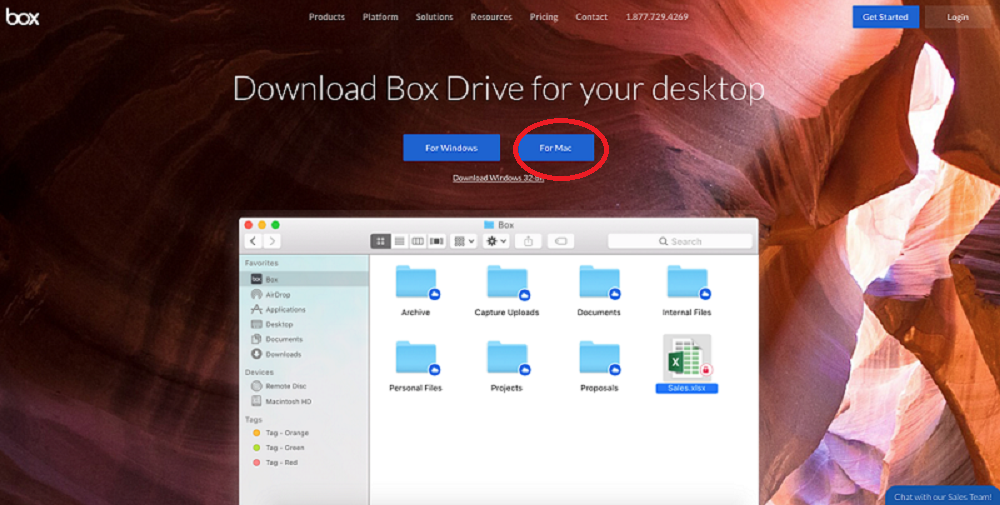This screenshot has height=505, width=1000.
Task: Click the Get Started button
Action: coord(885,17)
